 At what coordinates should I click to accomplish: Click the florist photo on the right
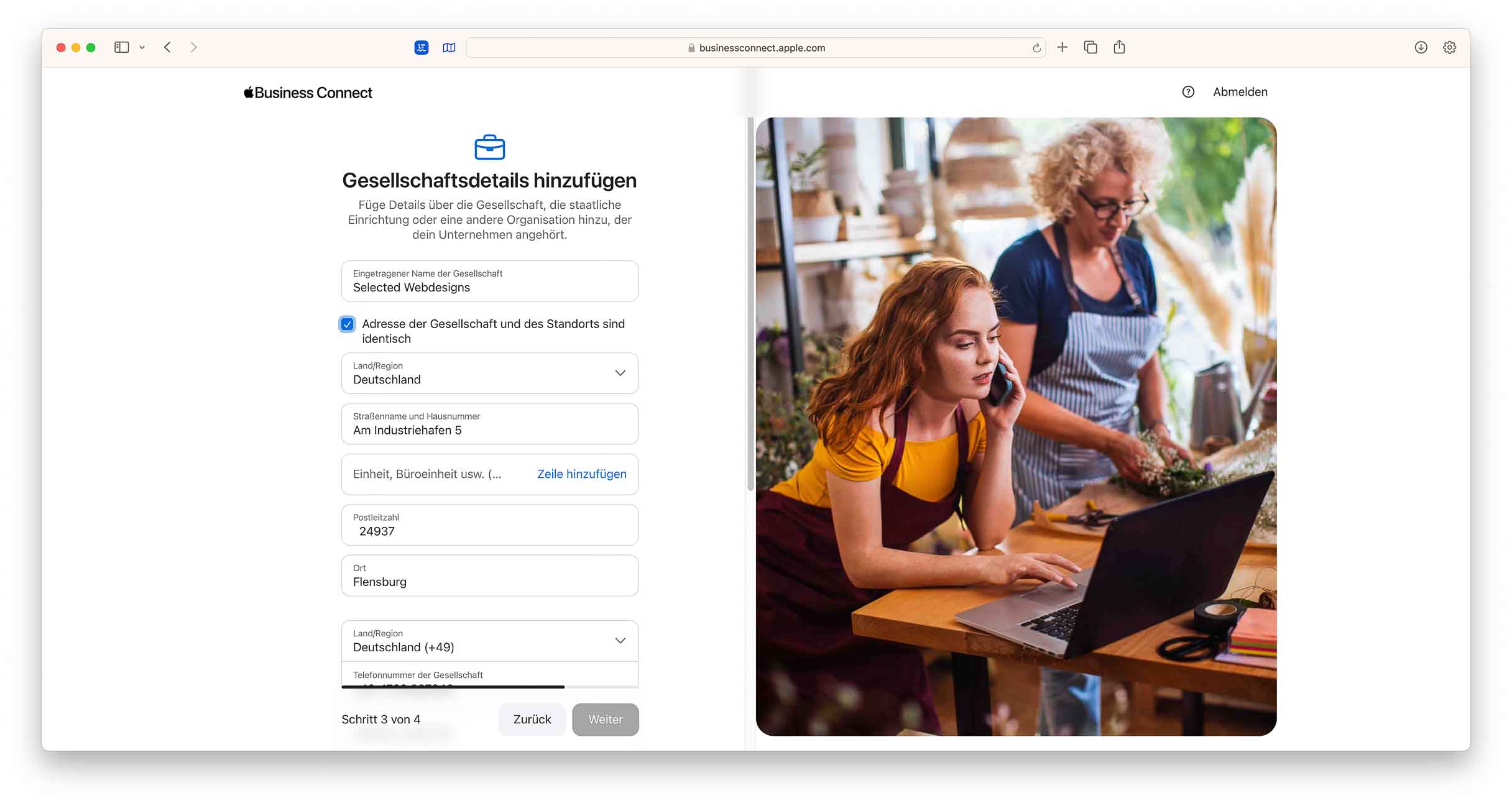(x=1016, y=426)
